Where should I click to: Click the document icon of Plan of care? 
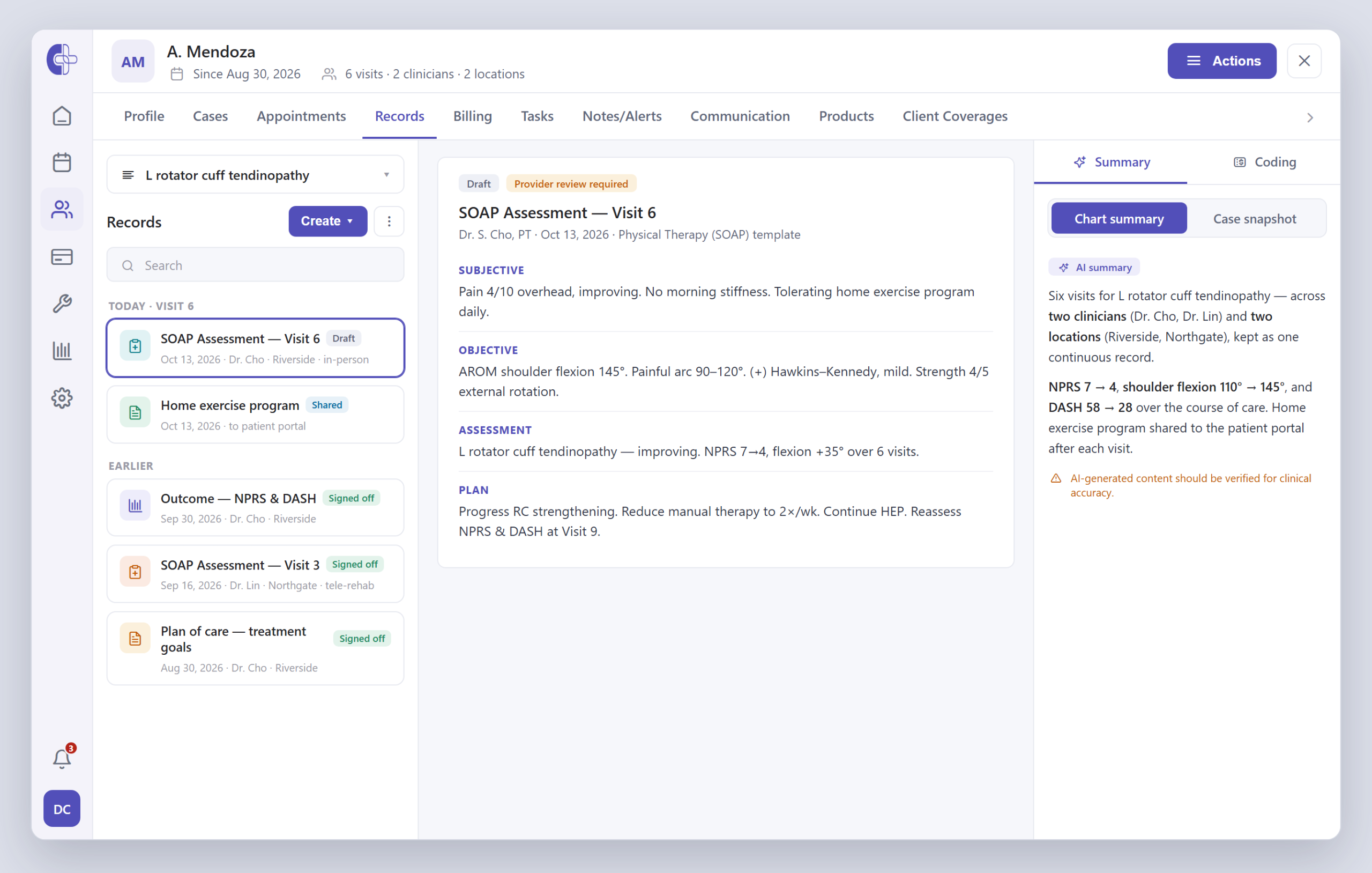(135, 638)
